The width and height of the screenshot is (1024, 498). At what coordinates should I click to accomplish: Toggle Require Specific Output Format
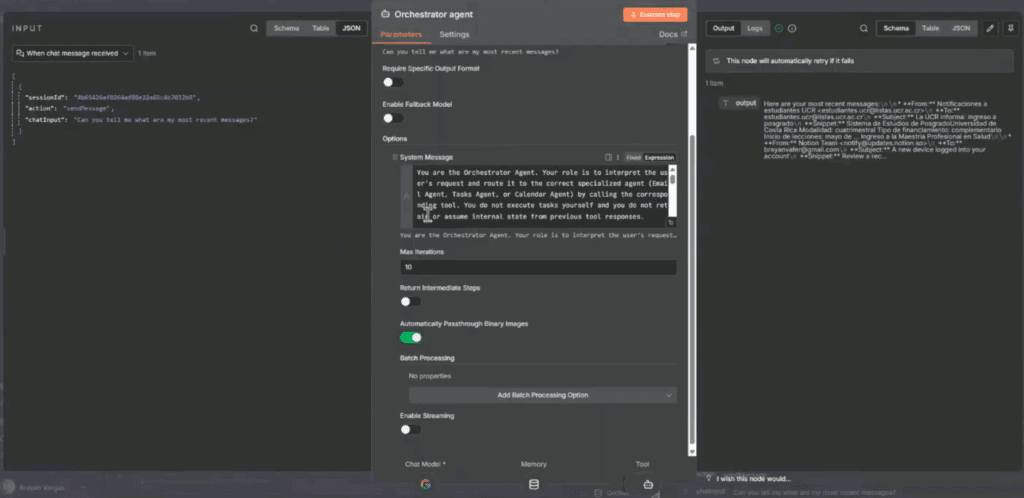pos(393,82)
